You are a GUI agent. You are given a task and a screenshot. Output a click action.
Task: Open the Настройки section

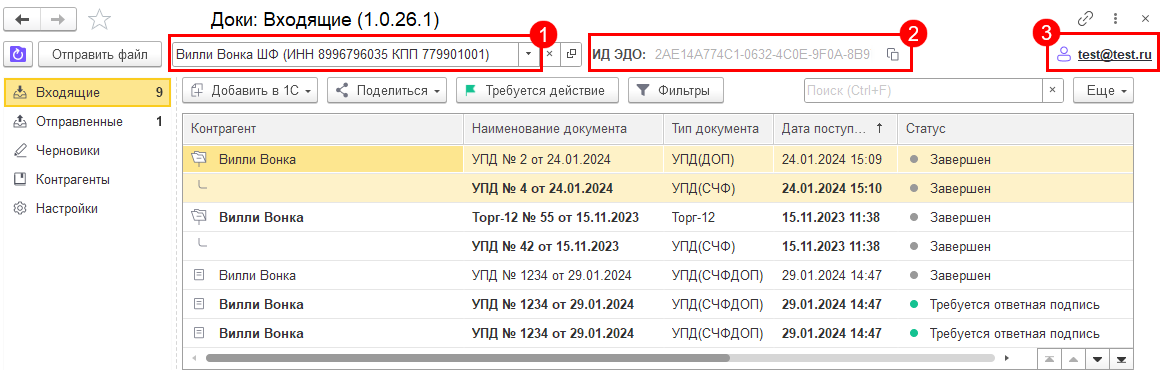[88, 209]
